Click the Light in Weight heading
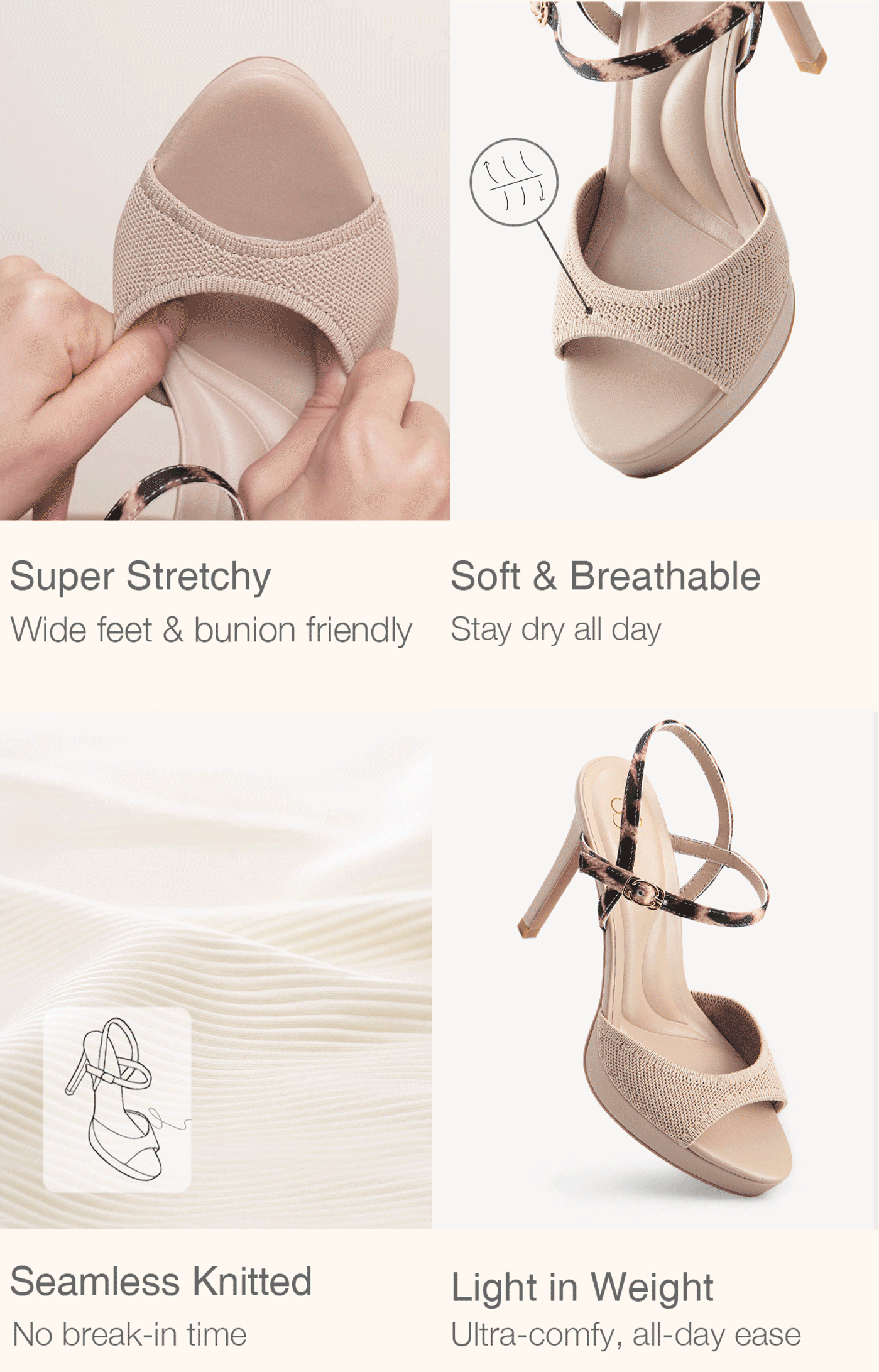The image size is (879, 1372). point(582,1287)
